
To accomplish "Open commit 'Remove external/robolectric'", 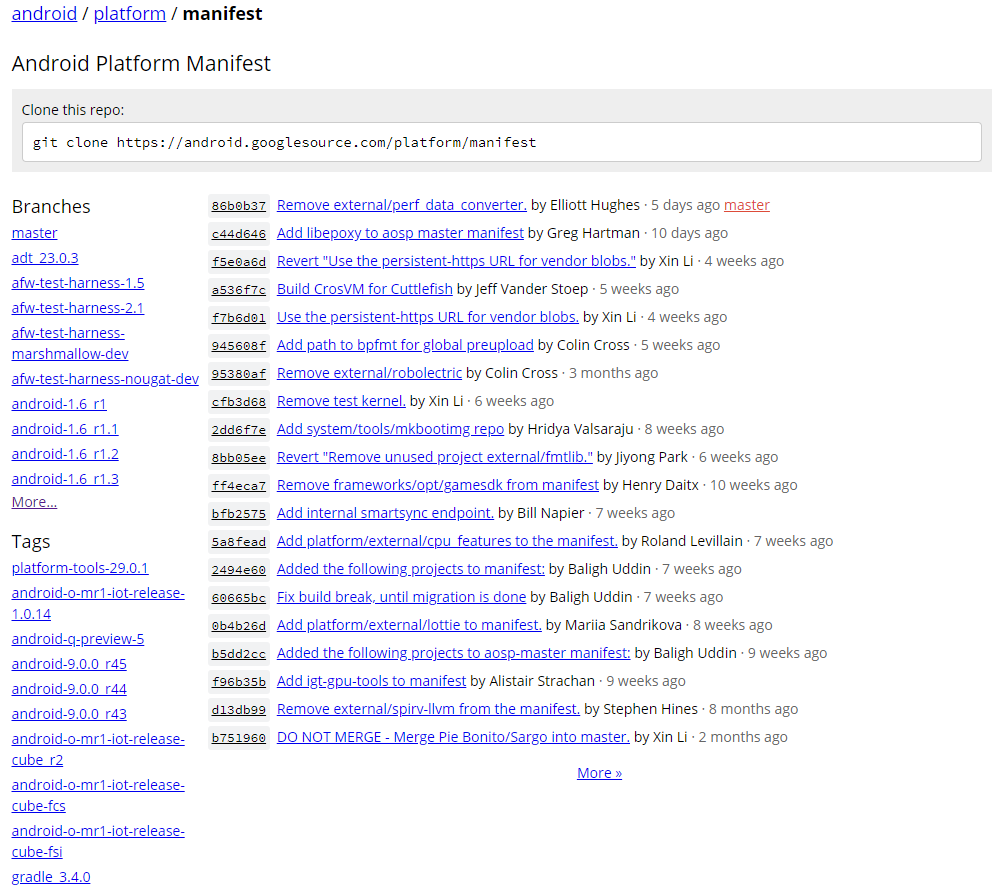I will (x=369, y=373).
